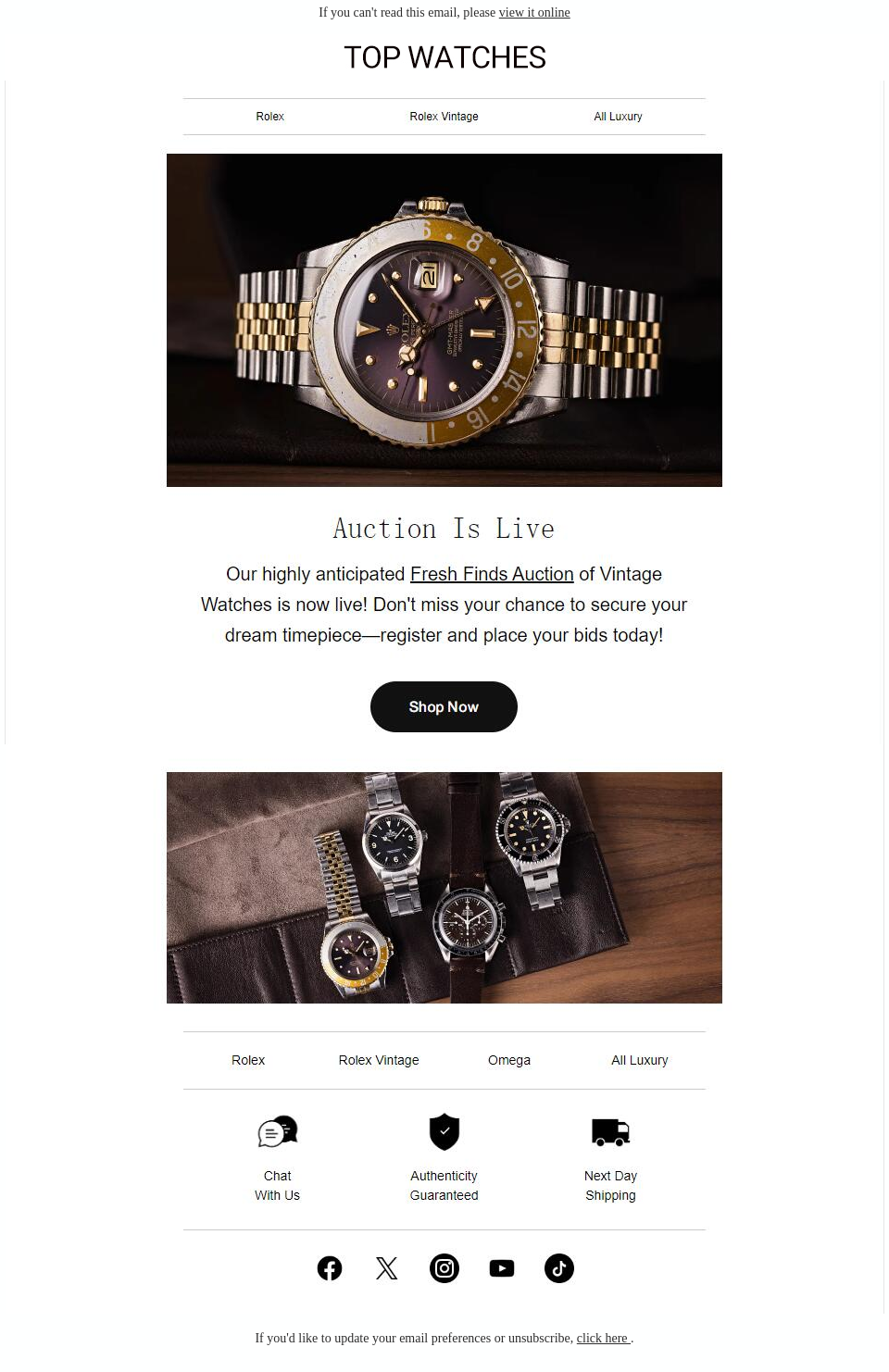Visit the Instagram icon link
Viewport: 889px width, 1372px height.
444,1268
